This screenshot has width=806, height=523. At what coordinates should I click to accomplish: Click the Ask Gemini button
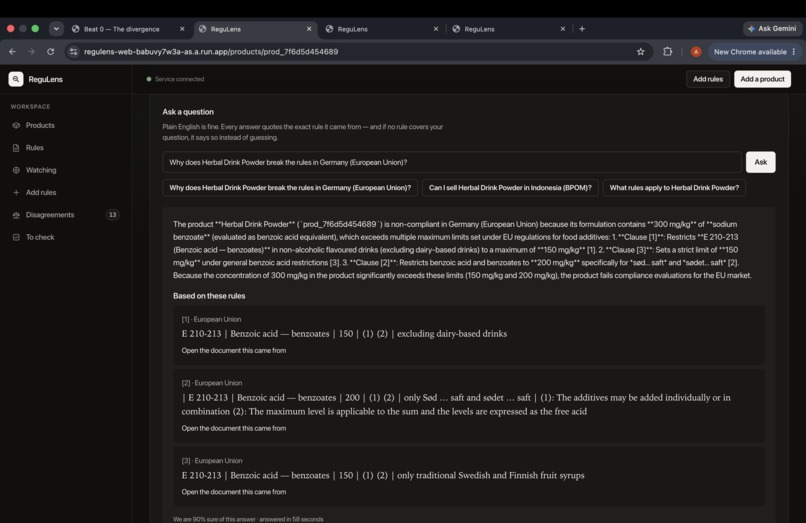[x=772, y=29]
